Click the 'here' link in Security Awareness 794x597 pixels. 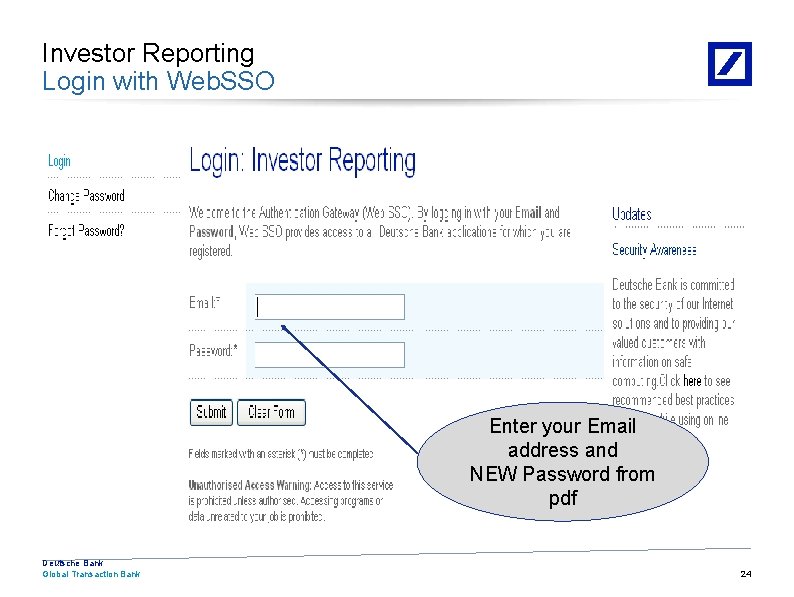click(692, 381)
